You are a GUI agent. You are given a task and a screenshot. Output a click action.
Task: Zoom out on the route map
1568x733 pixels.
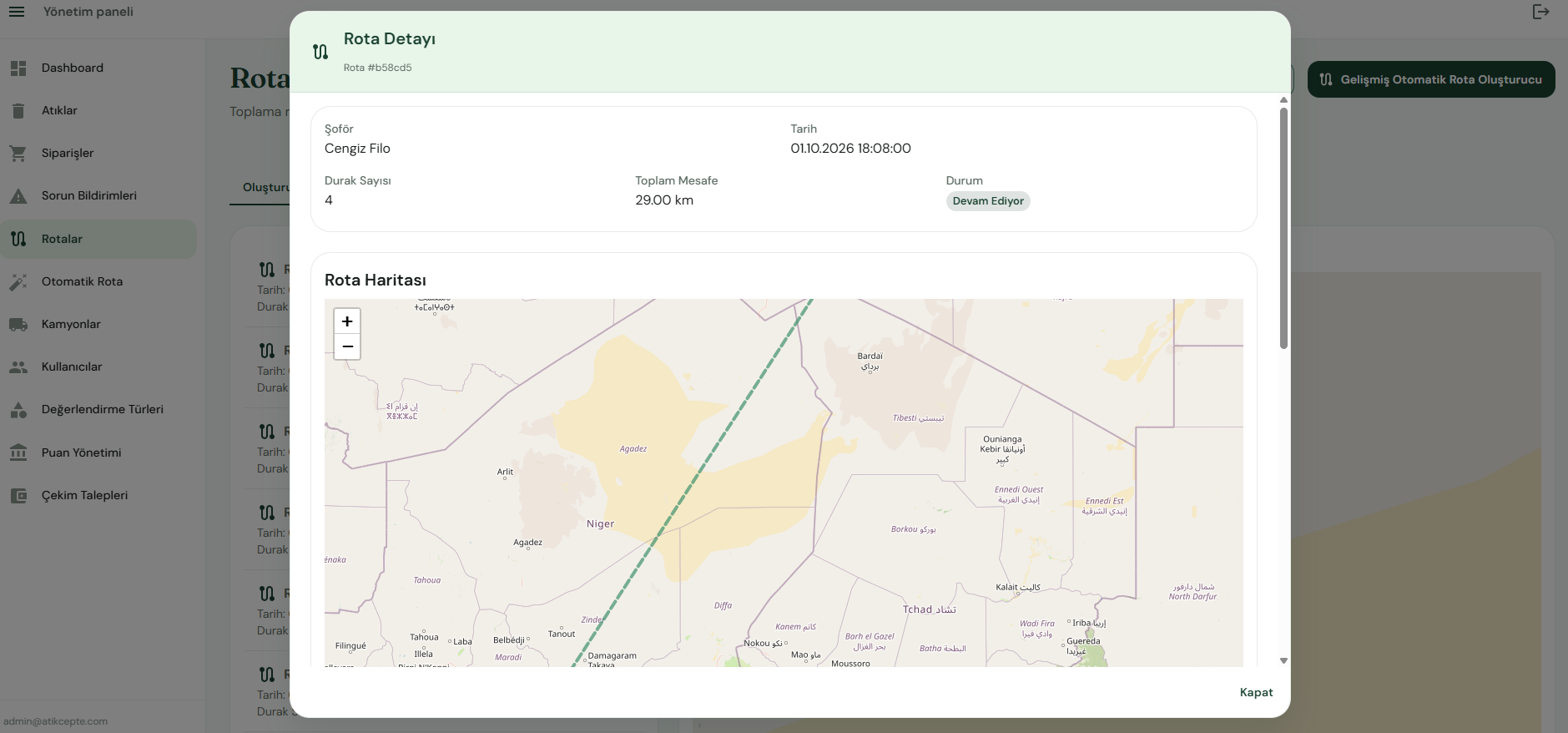347,346
